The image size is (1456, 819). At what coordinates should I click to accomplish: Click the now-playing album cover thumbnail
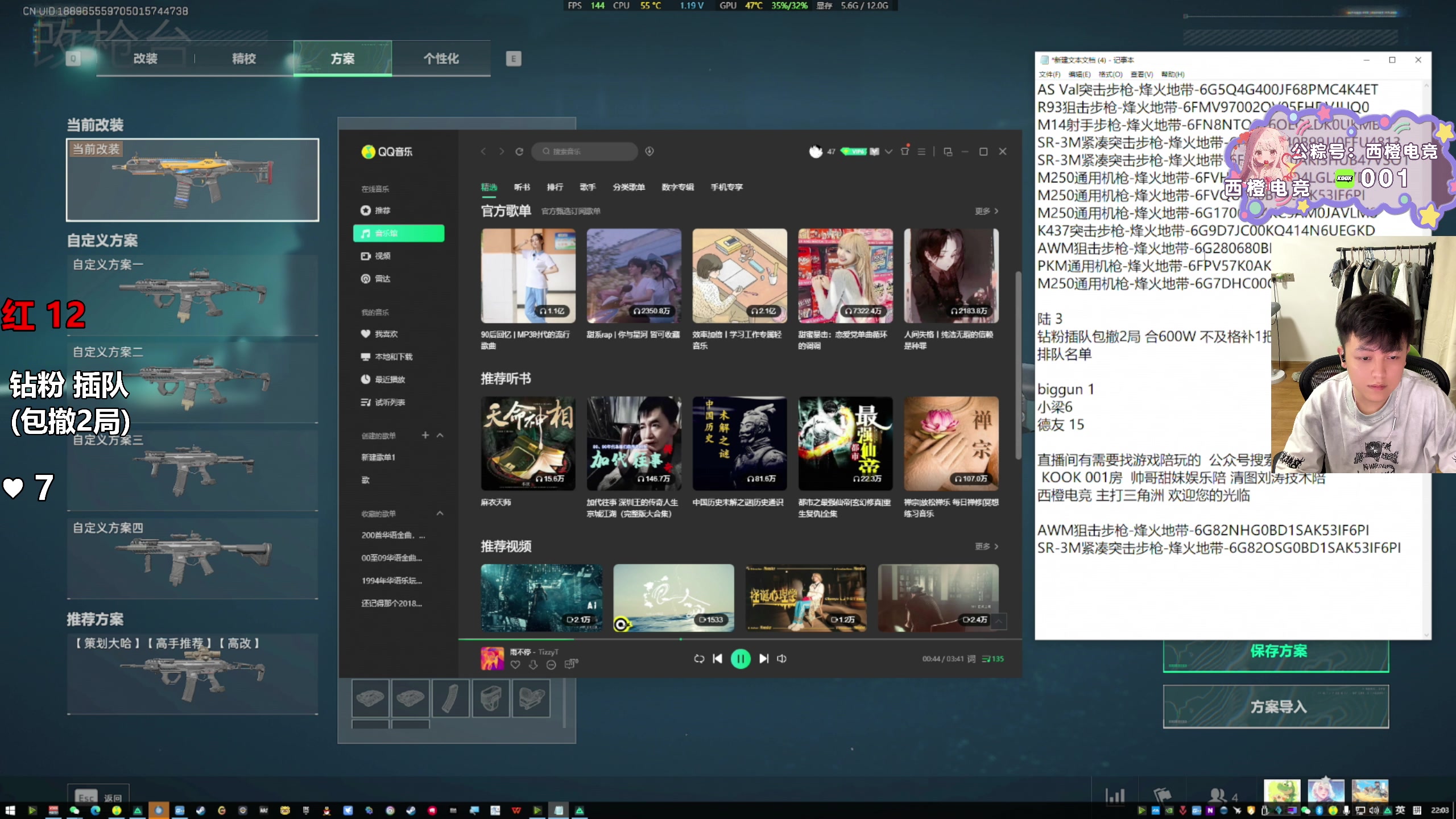[x=493, y=659]
